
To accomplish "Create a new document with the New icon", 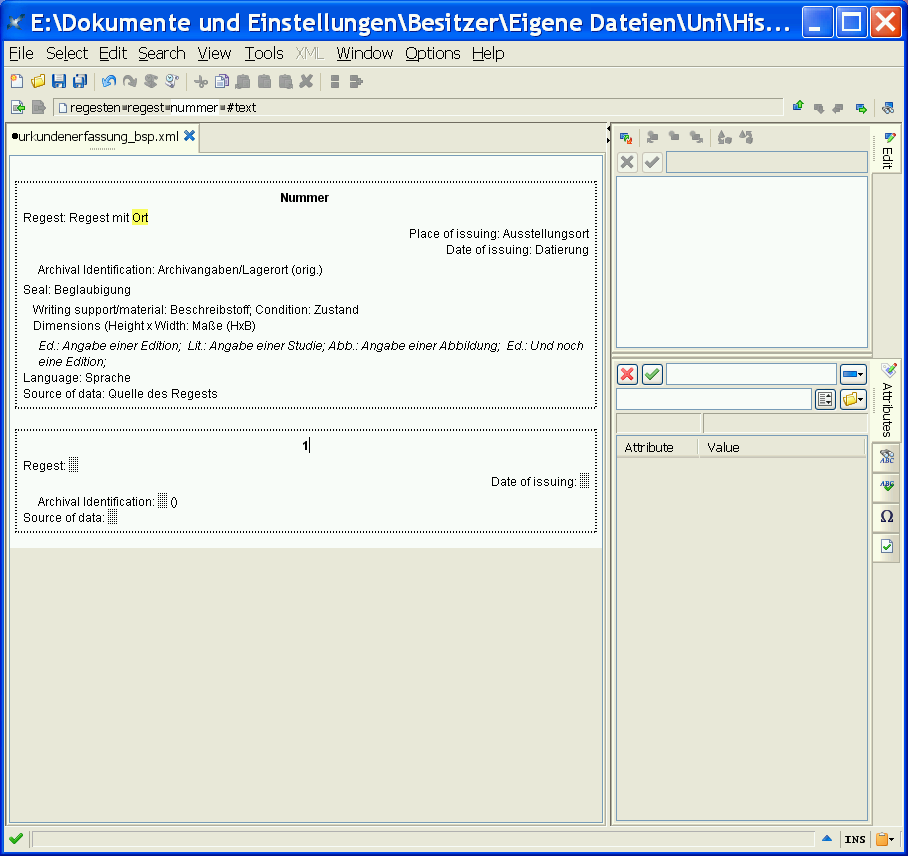I will coord(17,82).
